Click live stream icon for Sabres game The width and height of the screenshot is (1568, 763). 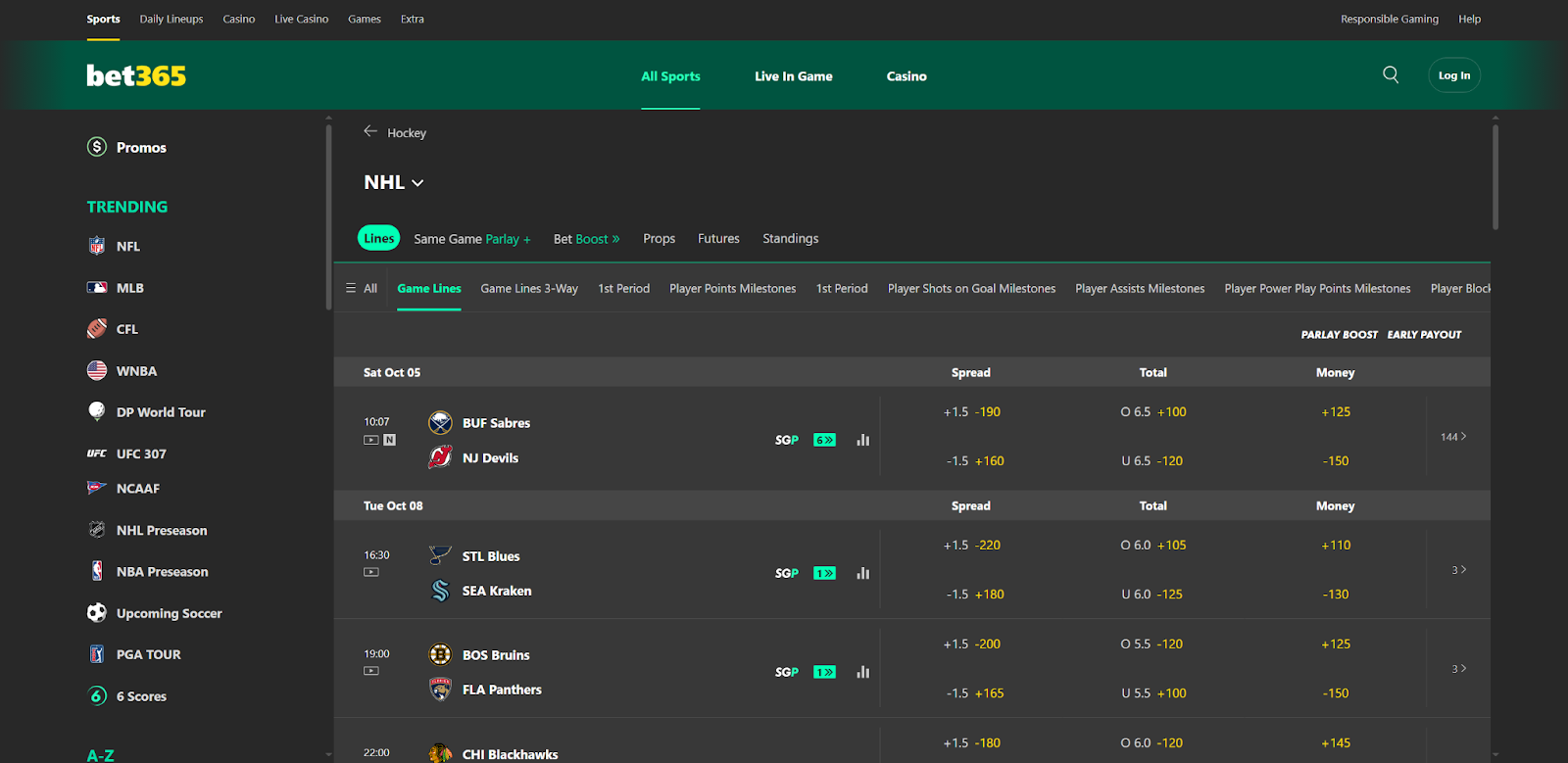(x=370, y=440)
